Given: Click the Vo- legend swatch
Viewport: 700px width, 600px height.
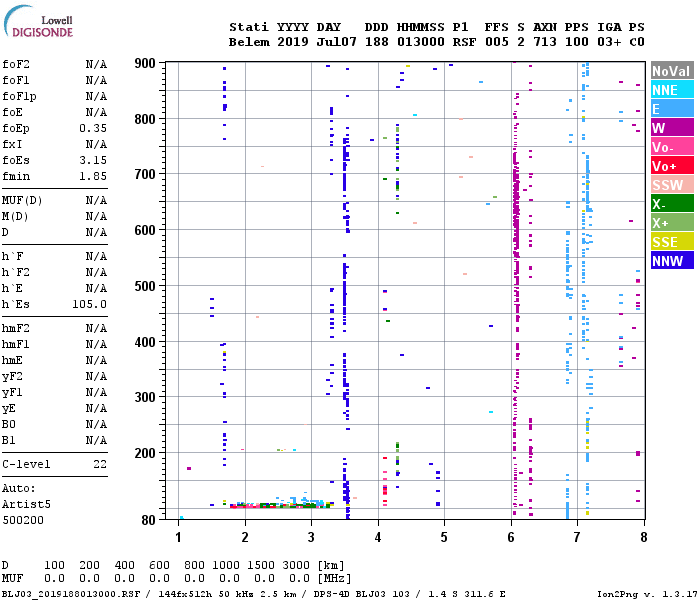Looking at the screenshot, I should coord(672,147).
